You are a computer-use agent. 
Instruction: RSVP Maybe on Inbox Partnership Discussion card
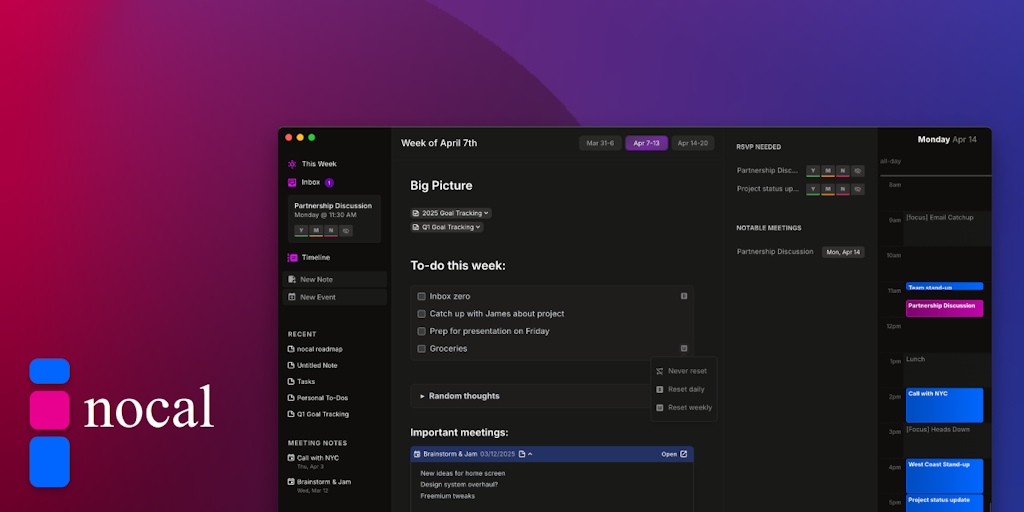click(x=316, y=231)
